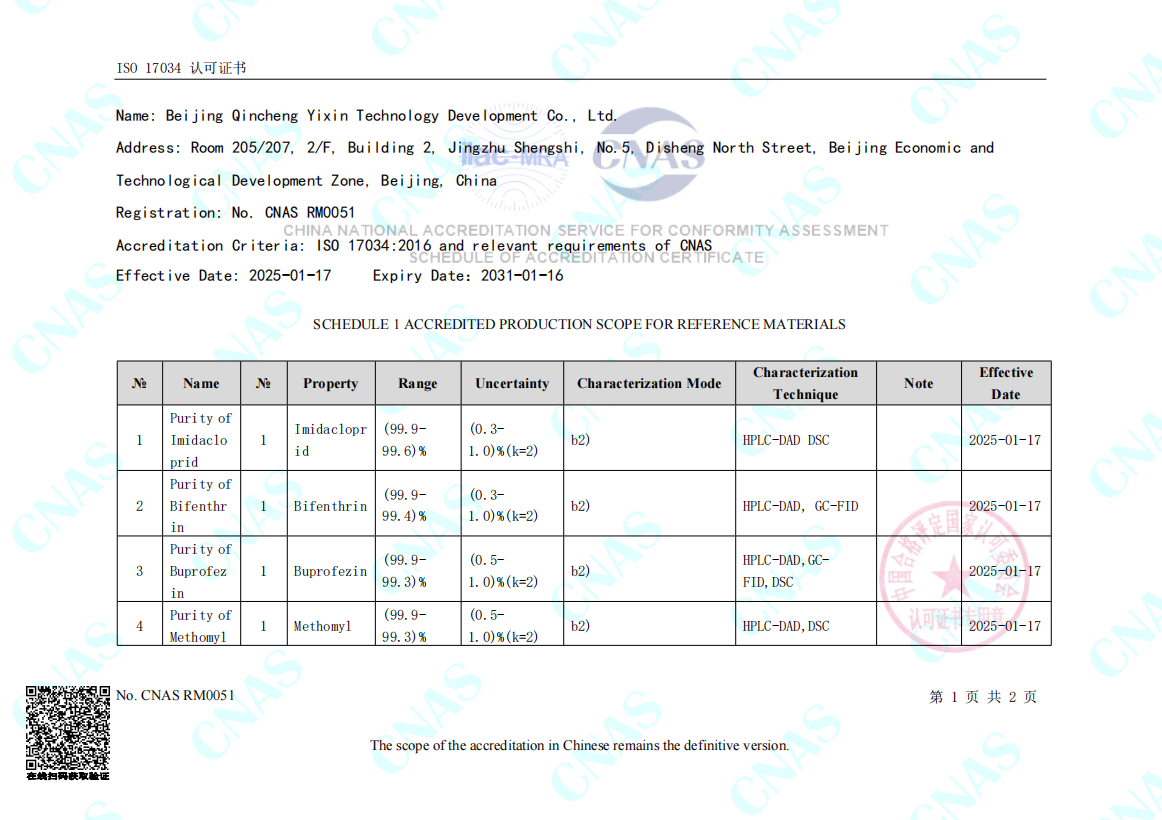
Task: Click the 'Range' column header
Action: (x=417, y=383)
